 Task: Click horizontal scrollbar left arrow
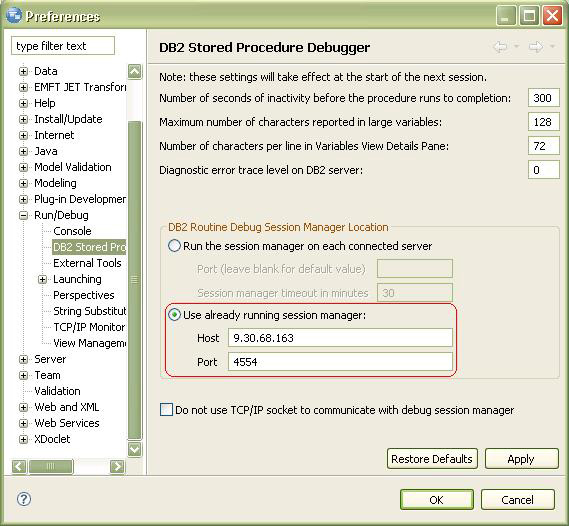[x=19, y=466]
